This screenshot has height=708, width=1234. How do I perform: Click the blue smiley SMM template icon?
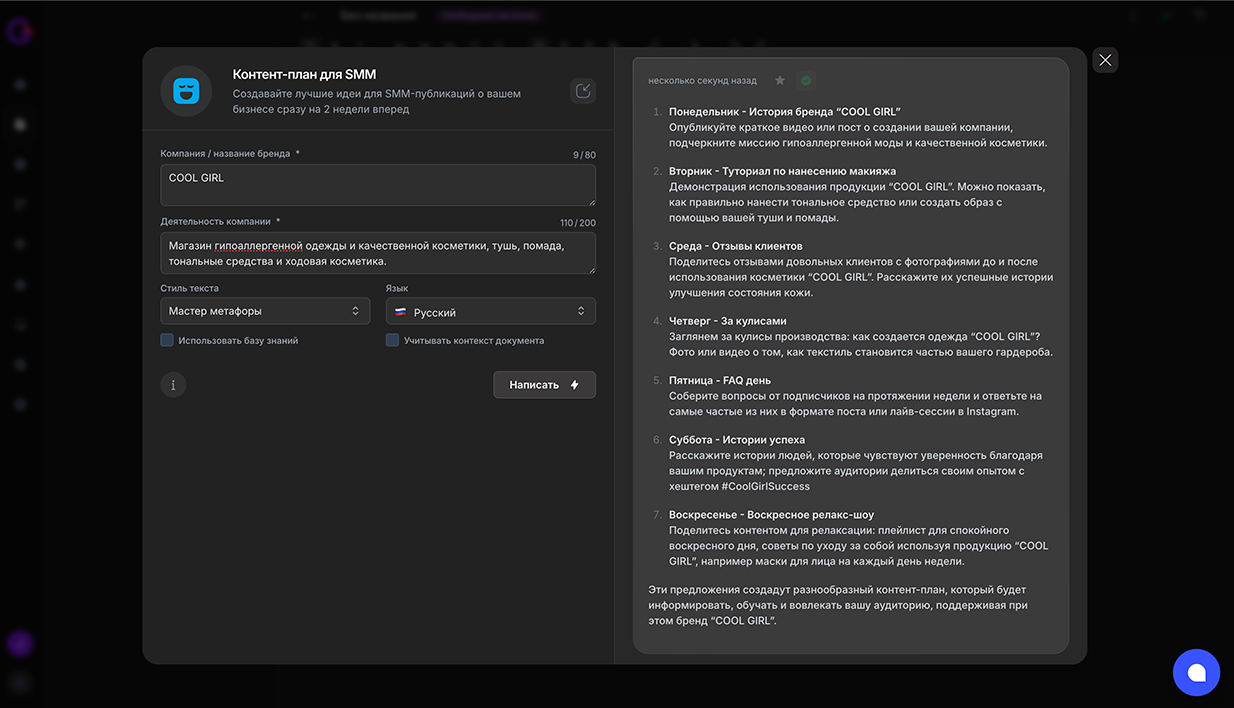[x=186, y=91]
